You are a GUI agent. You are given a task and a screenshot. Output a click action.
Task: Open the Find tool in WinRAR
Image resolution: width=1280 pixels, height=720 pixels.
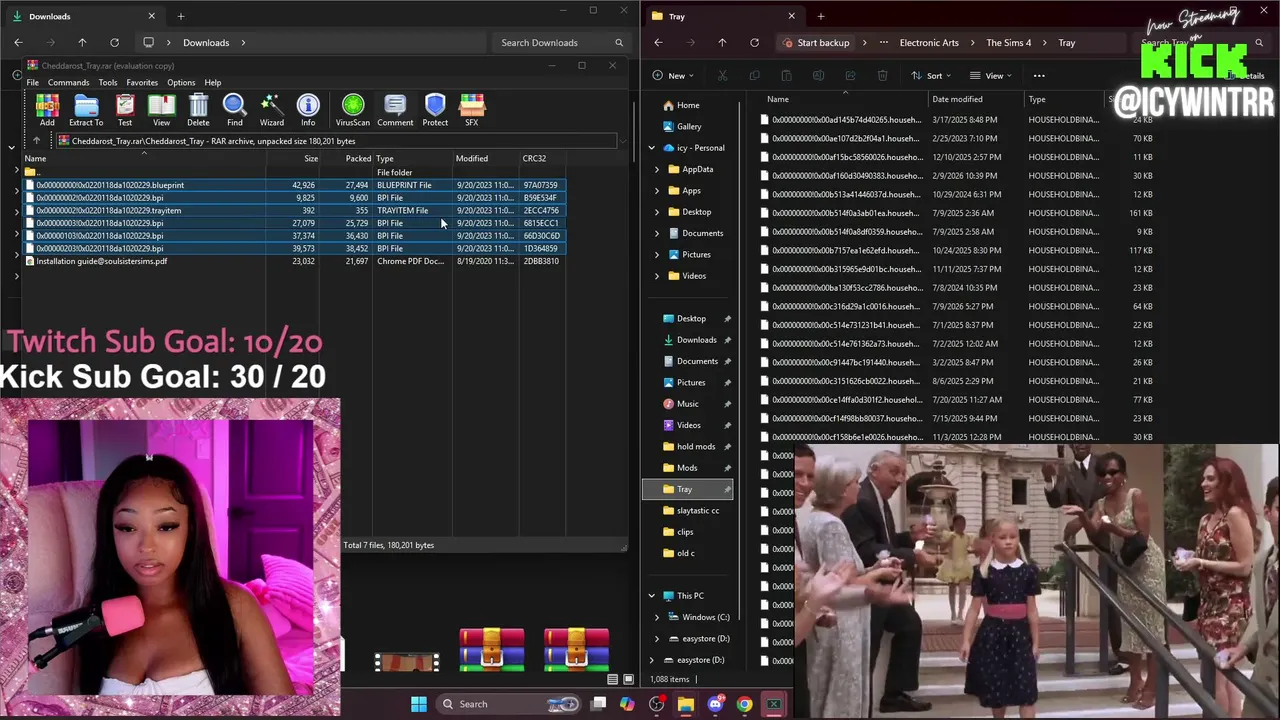[234, 110]
